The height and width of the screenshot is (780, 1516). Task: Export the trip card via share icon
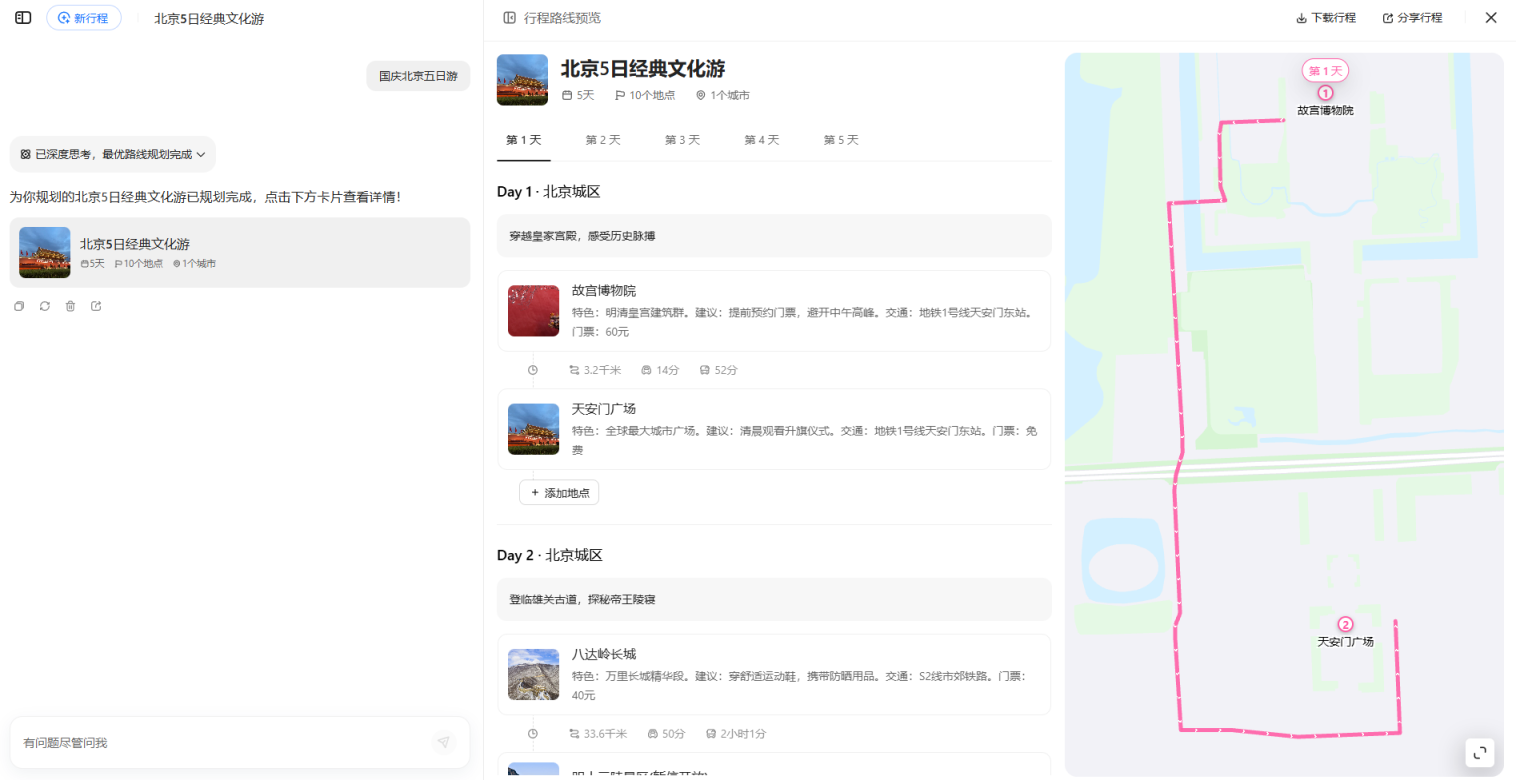pos(96,306)
